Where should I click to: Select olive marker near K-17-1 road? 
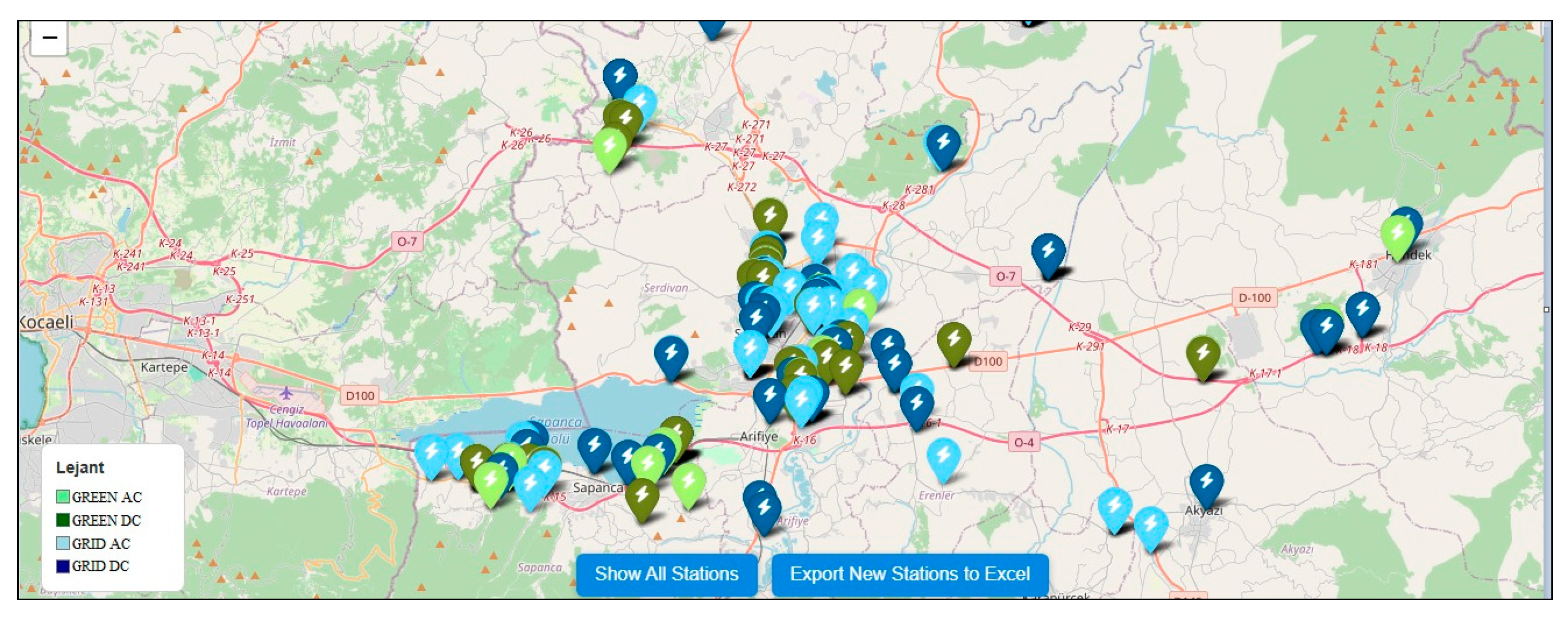coord(1203,353)
